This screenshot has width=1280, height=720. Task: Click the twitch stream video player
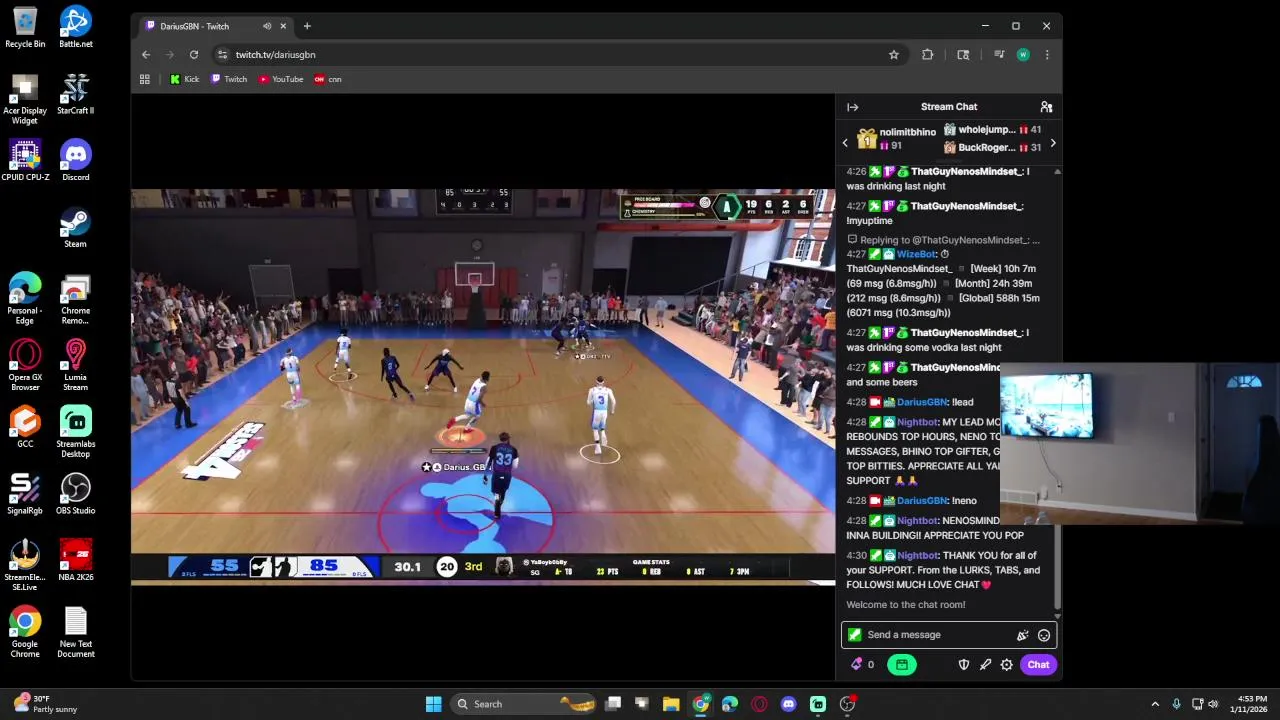coord(483,385)
